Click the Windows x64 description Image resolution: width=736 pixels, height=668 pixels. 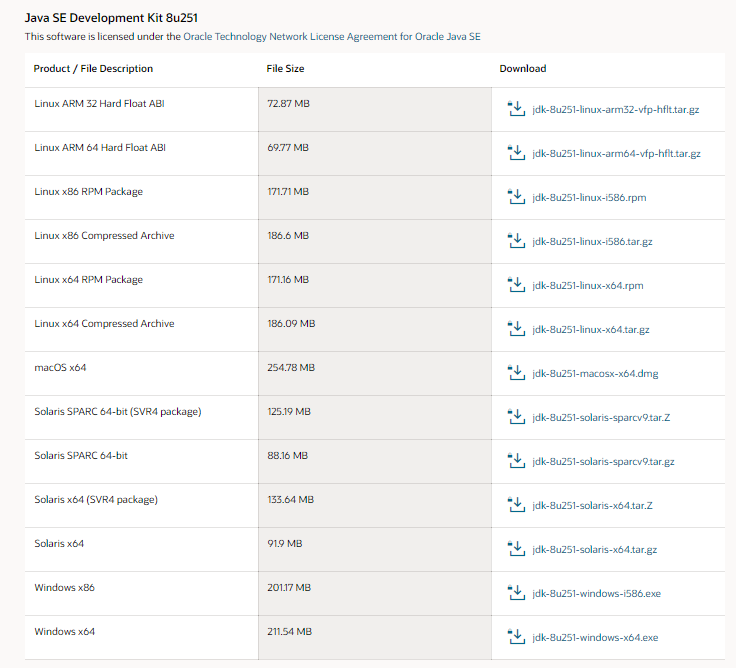tap(64, 631)
